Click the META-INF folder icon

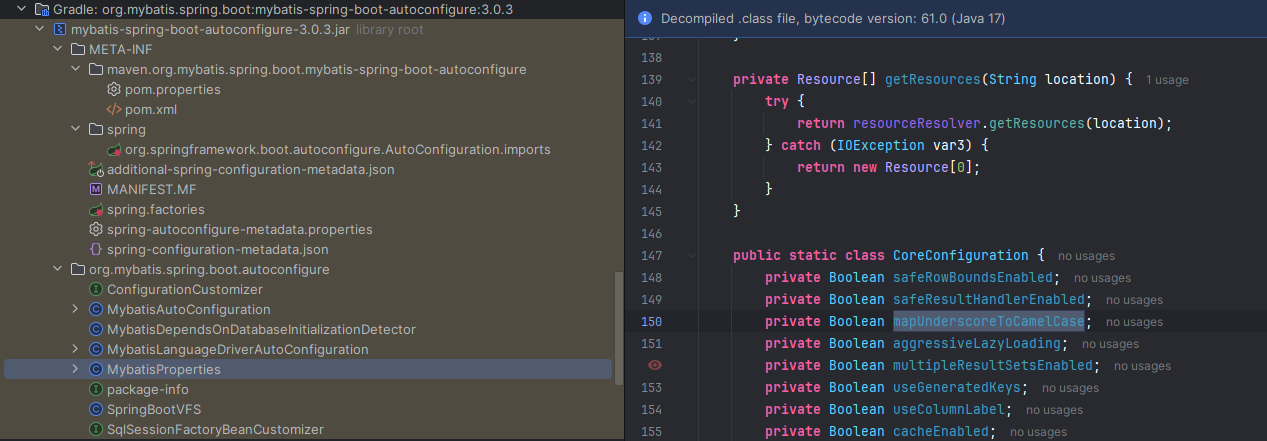click(78, 49)
